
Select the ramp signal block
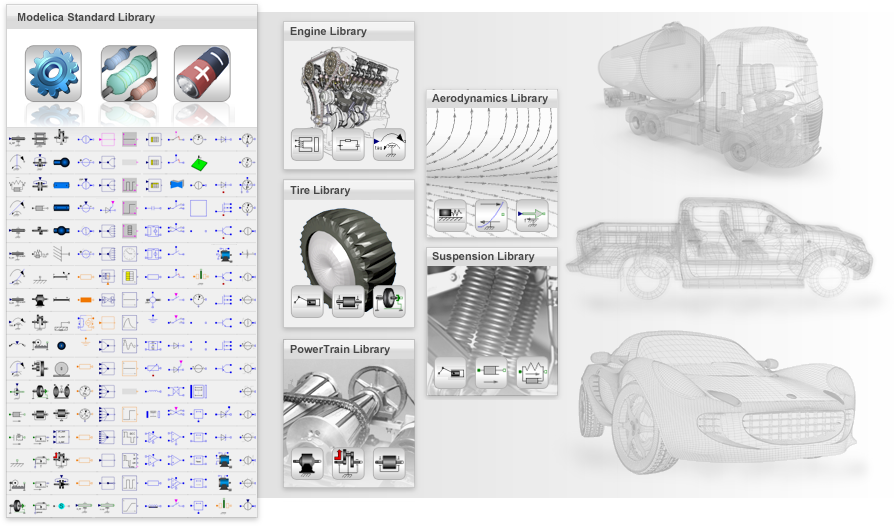129,505
